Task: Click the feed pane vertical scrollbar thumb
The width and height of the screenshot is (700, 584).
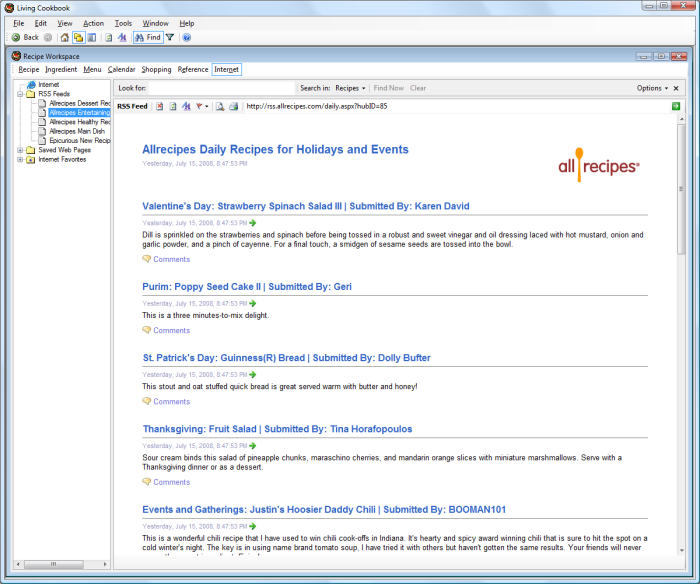Action: (681, 189)
